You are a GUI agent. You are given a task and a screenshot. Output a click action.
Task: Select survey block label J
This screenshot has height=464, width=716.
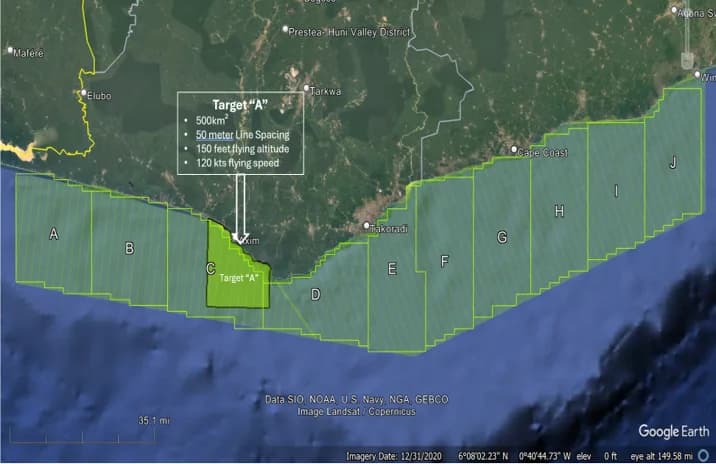(x=673, y=163)
